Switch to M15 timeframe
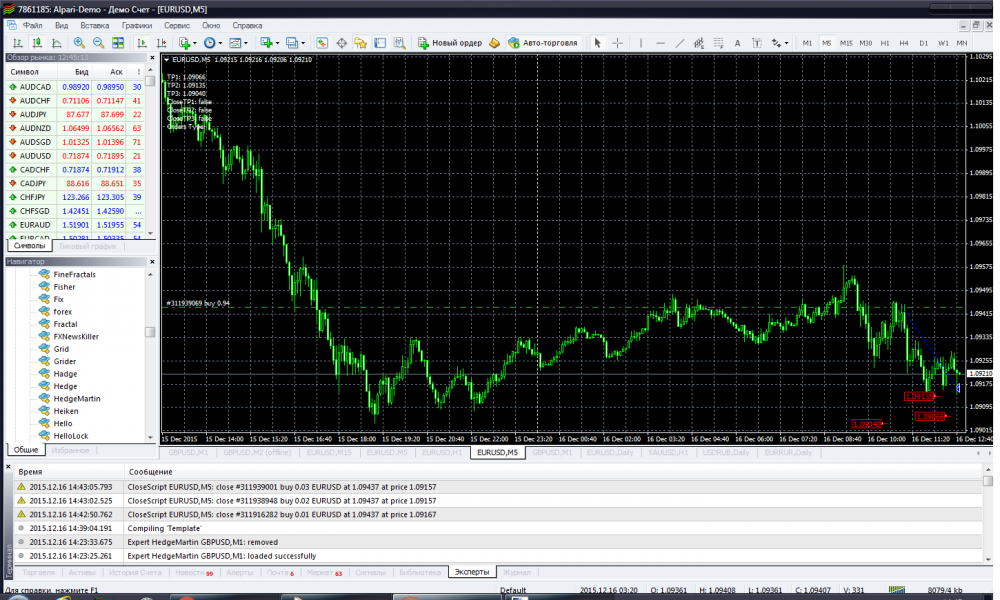Image resolution: width=1000 pixels, height=600 pixels. point(846,43)
